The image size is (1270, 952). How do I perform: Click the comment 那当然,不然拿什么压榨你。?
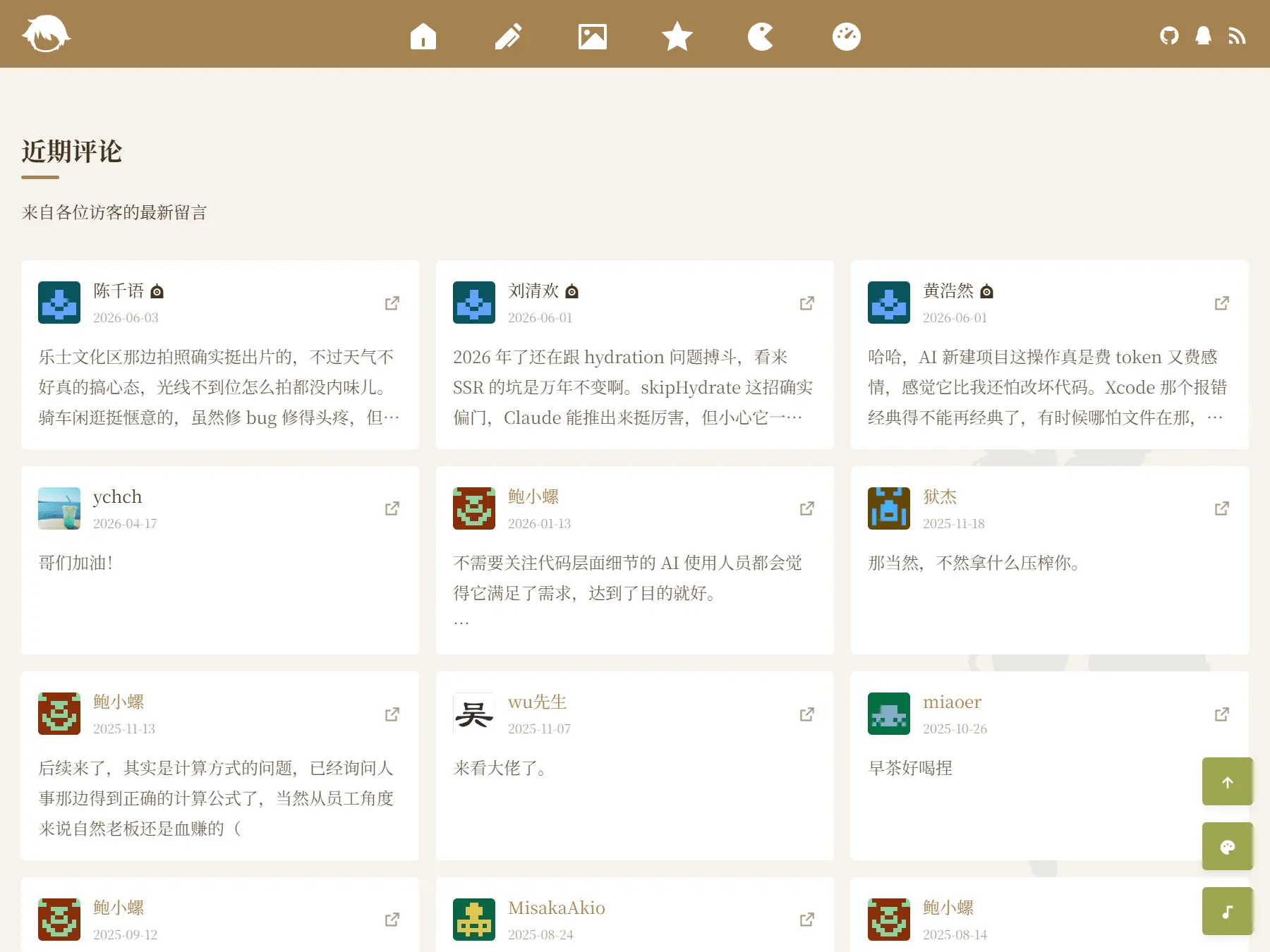(974, 563)
